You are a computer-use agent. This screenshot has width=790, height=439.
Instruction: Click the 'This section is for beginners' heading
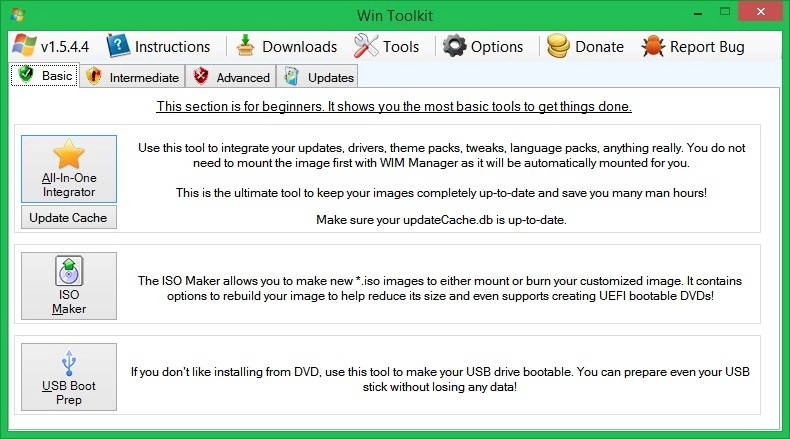click(394, 106)
